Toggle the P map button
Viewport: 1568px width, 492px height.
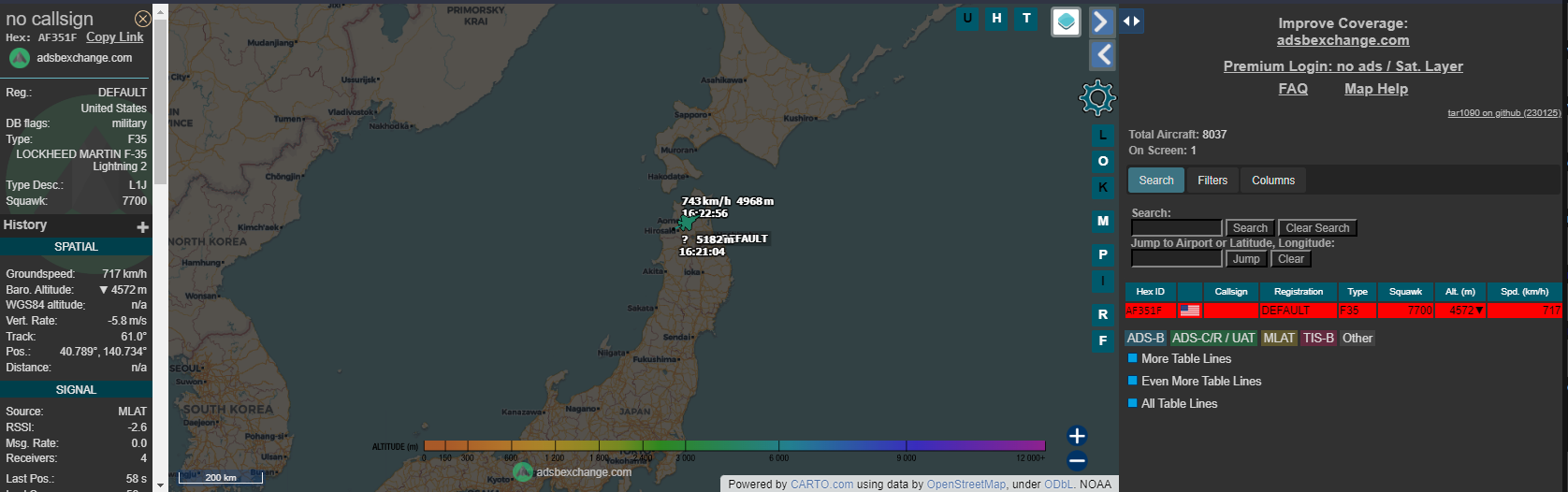point(1103,255)
